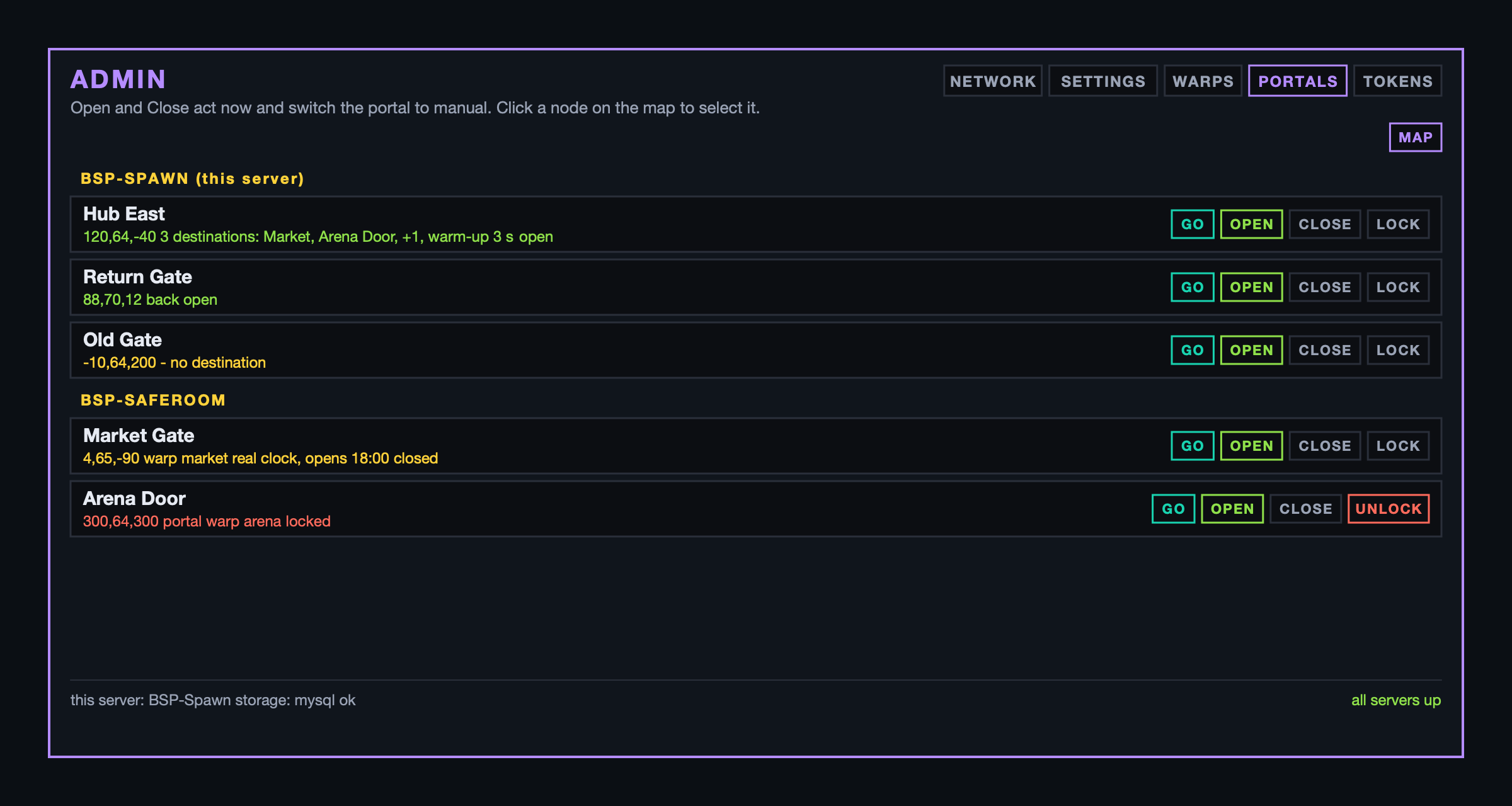
Task: Switch to the Network tab
Action: pos(992,81)
